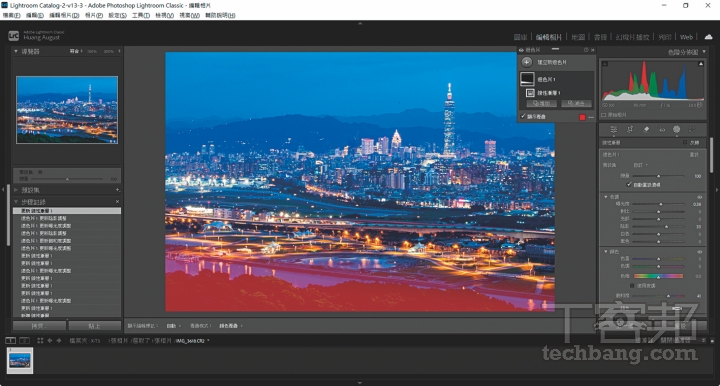Switch to Web module

pos(686,37)
